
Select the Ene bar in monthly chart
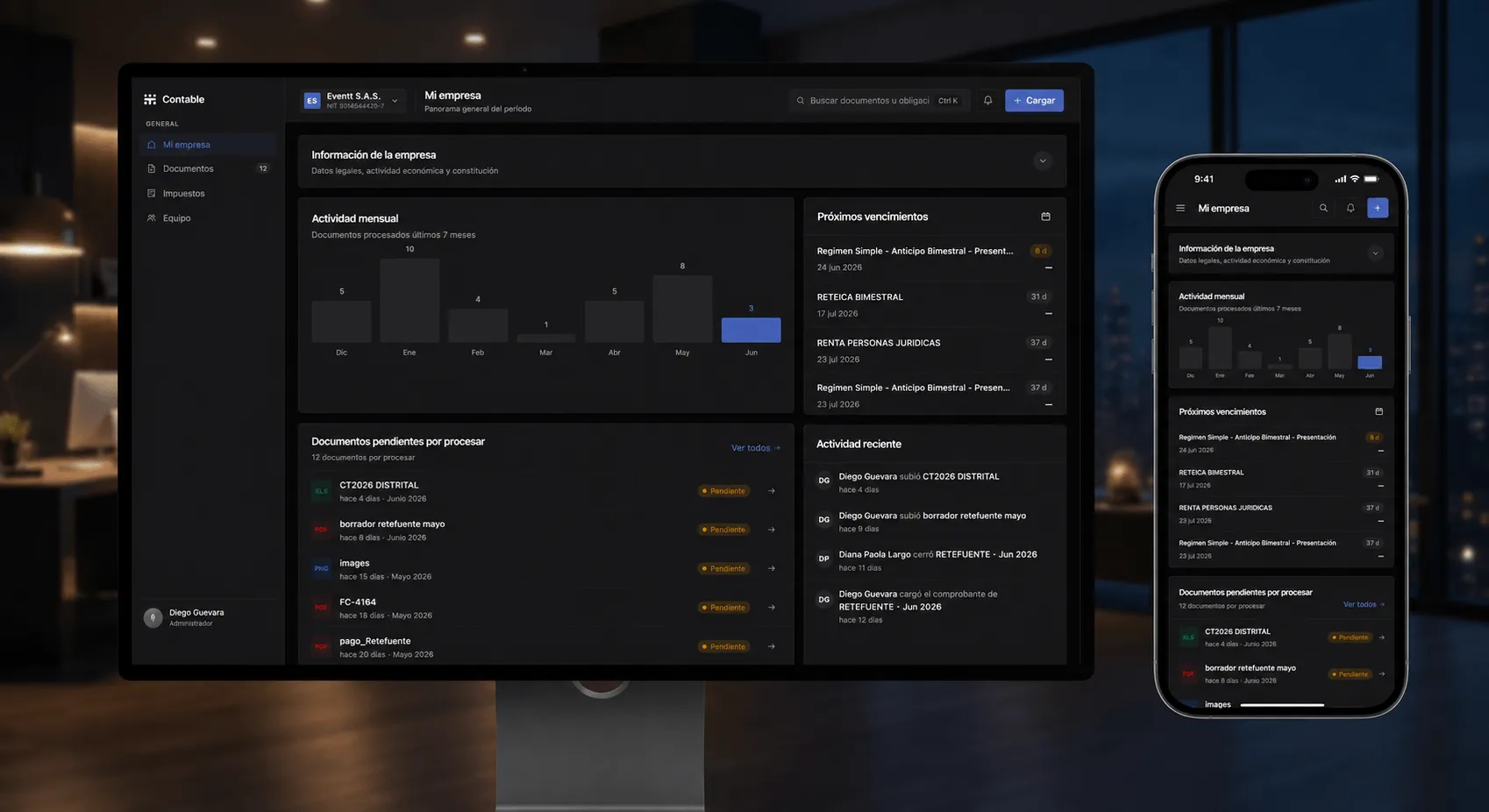tap(410, 301)
